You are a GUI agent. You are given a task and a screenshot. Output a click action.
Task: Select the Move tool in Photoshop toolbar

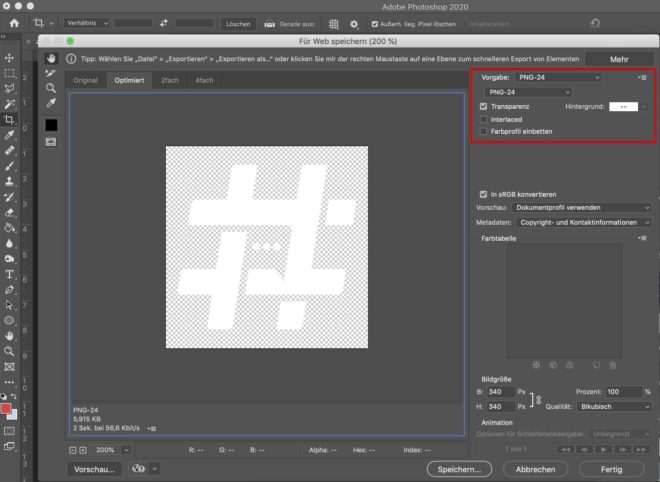point(9,58)
